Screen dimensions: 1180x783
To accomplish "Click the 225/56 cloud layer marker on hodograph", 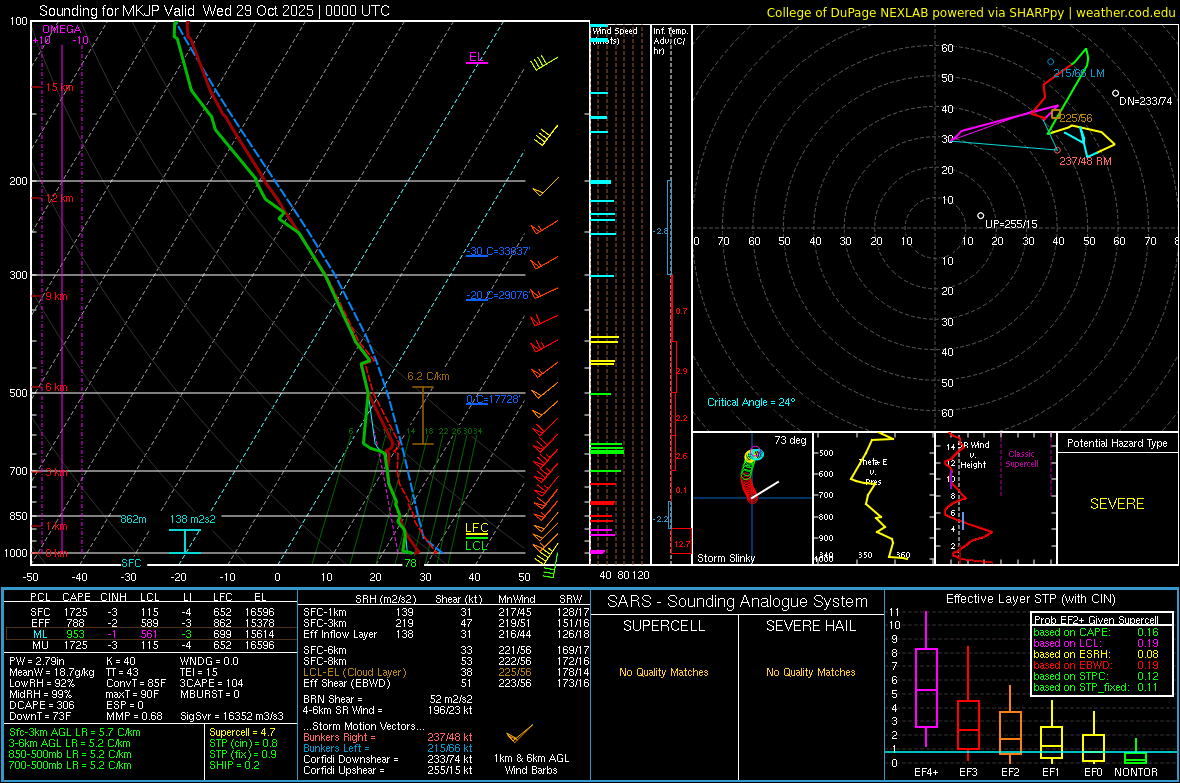I will pyautogui.click(x=1056, y=114).
